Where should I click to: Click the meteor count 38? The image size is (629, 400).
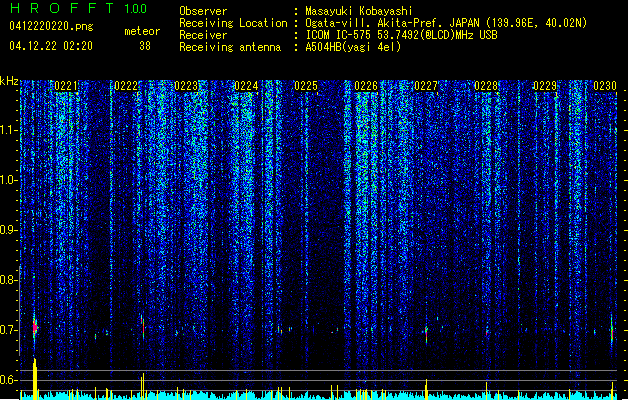pyautogui.click(x=145, y=46)
